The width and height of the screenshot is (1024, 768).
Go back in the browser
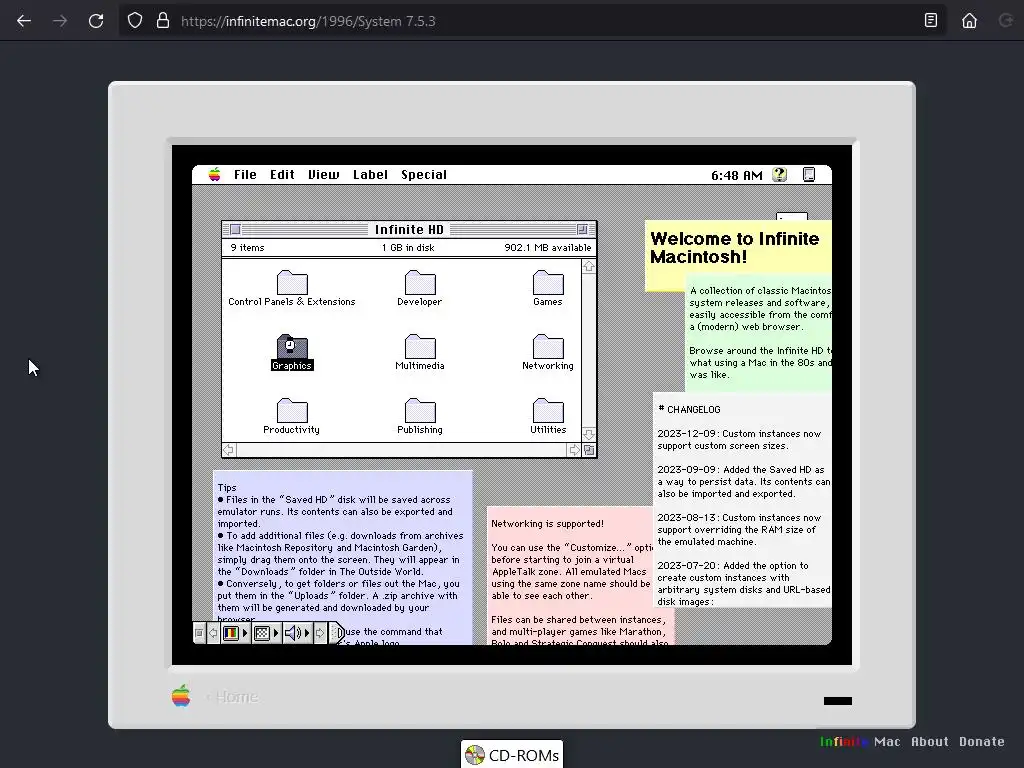24,21
